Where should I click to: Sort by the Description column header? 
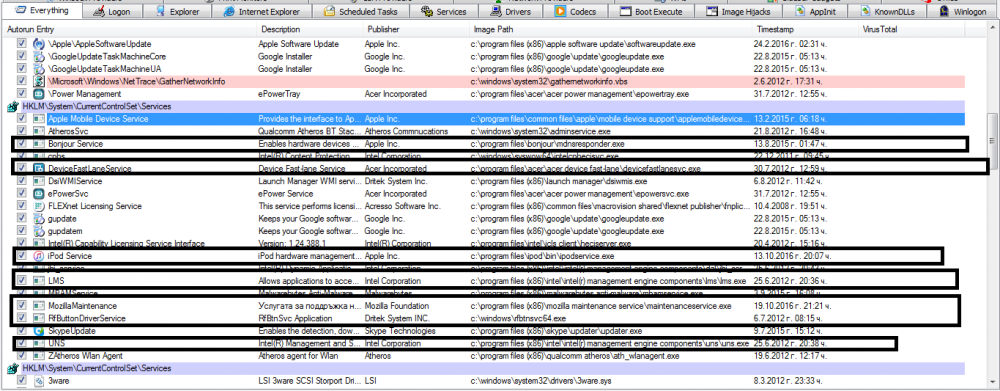click(310, 29)
